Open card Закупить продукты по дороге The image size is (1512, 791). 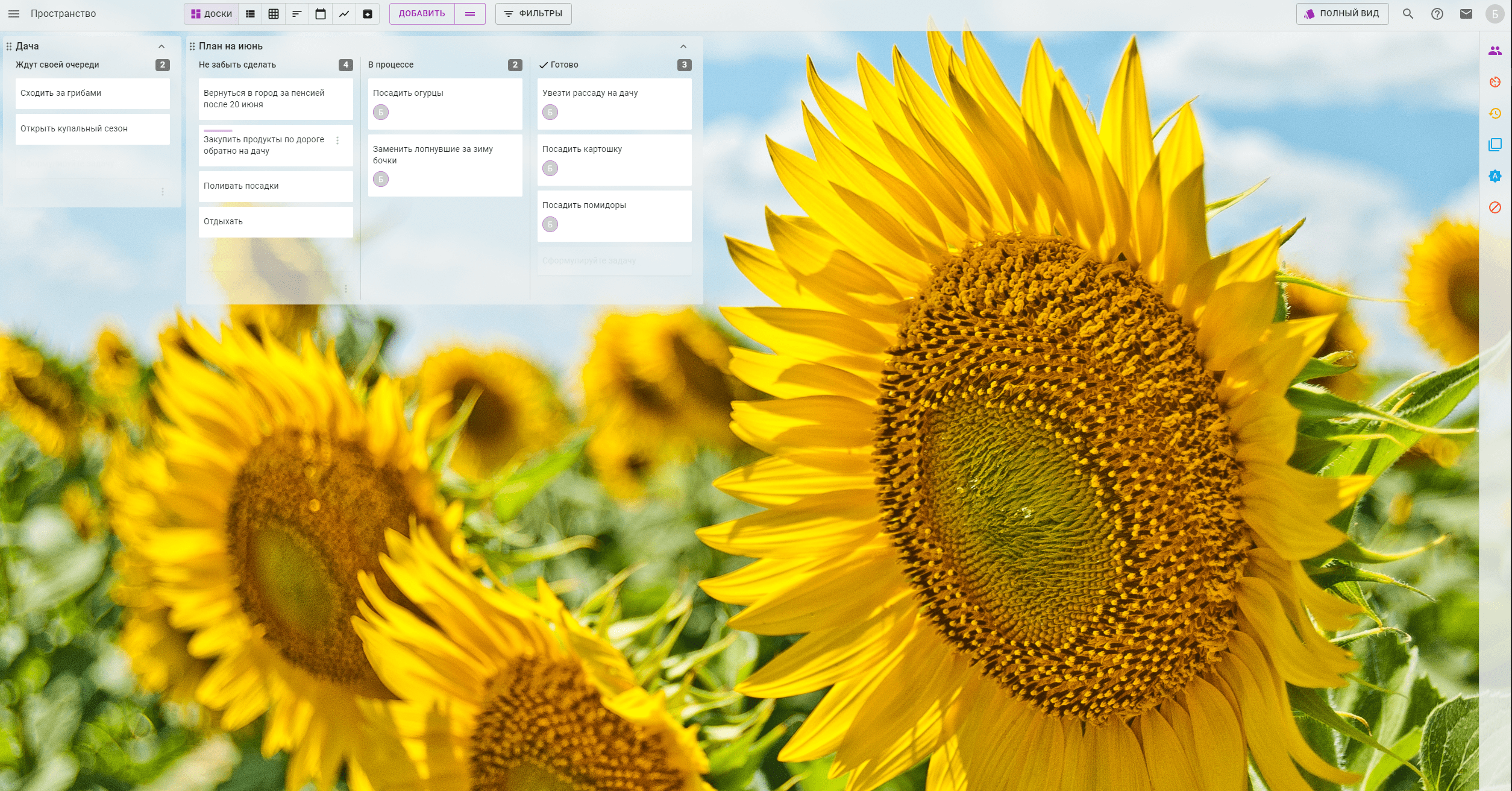[276, 145]
